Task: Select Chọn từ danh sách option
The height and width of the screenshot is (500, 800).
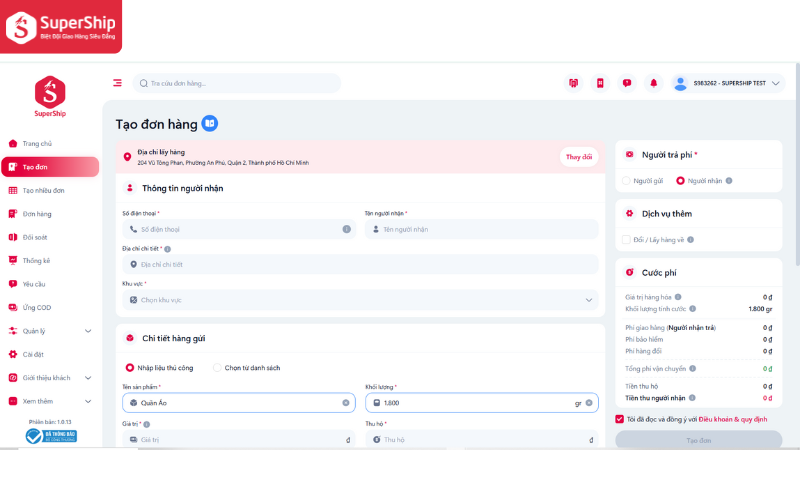Action: (217, 368)
